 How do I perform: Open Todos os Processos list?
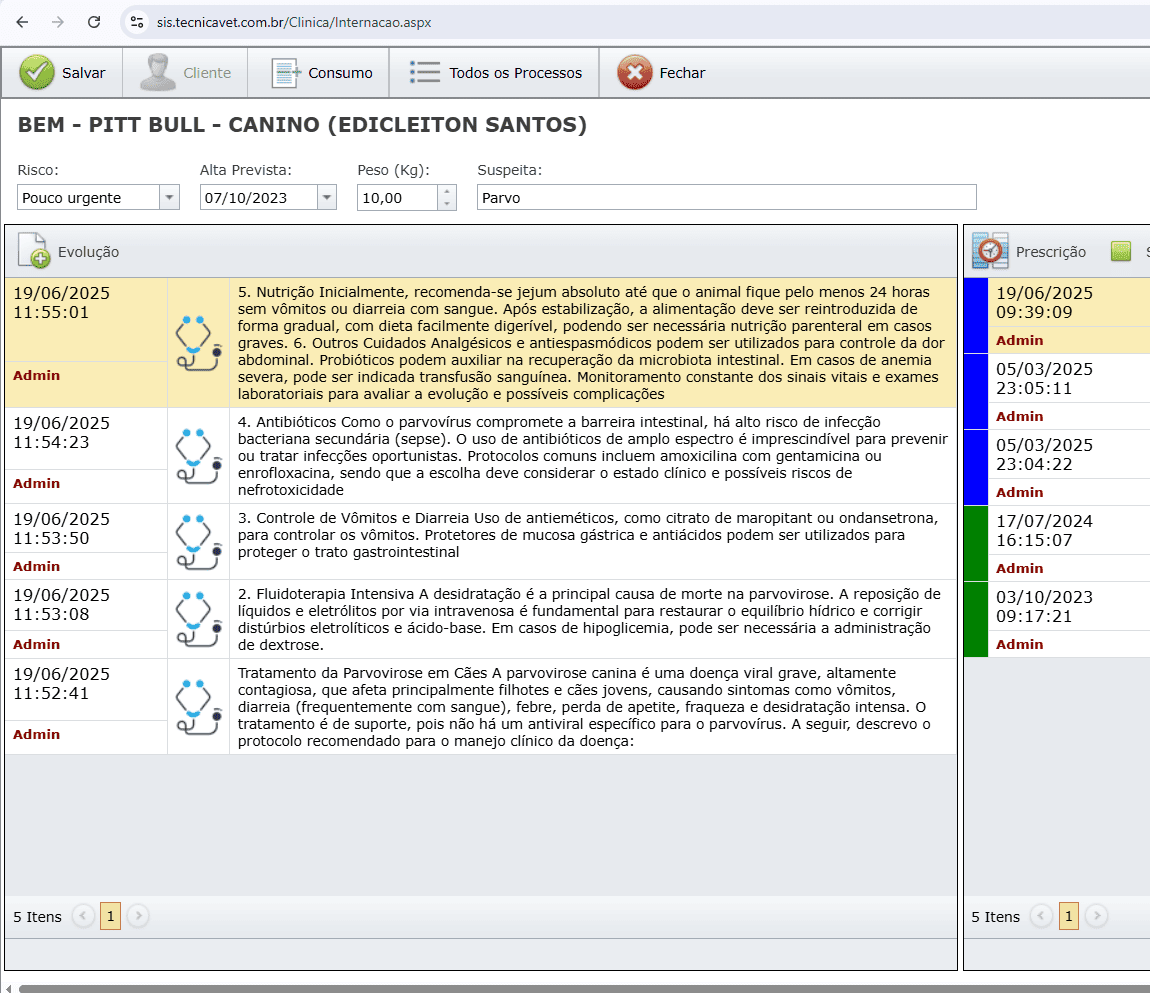pyautogui.click(x=496, y=73)
